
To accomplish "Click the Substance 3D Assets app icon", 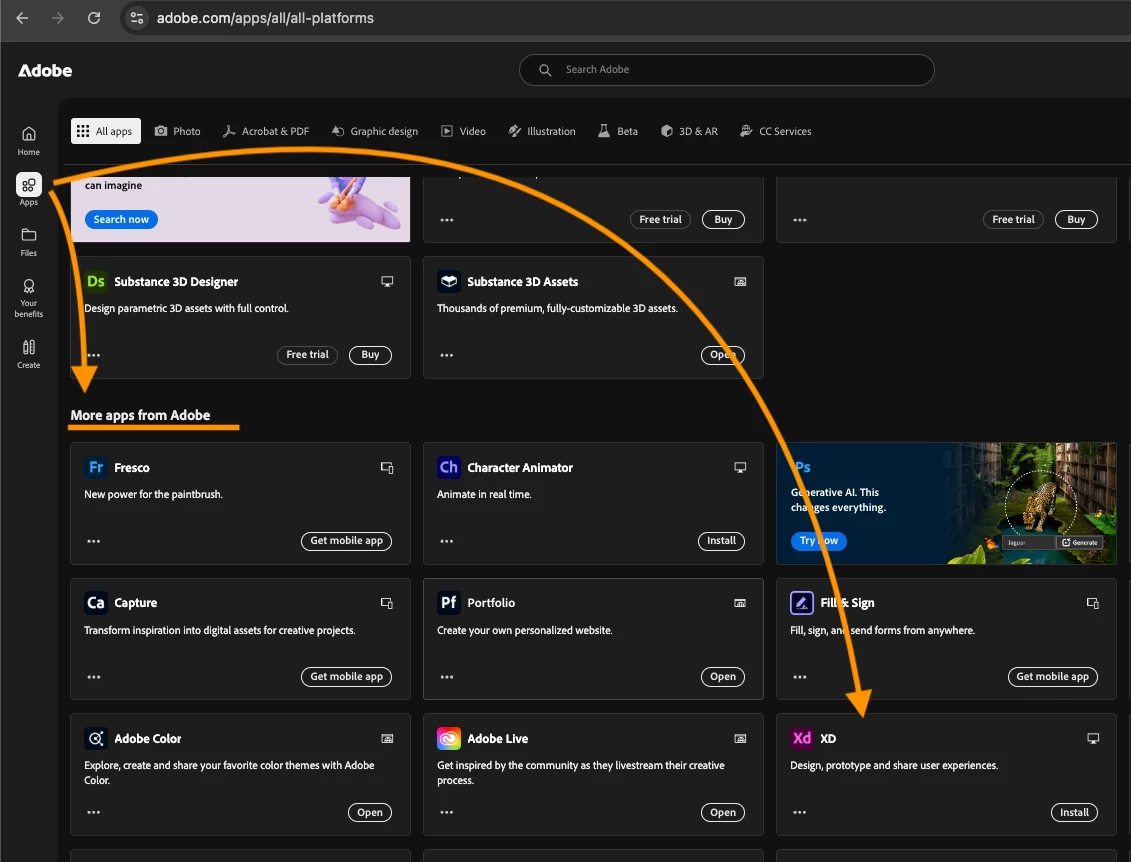I will tap(449, 281).
